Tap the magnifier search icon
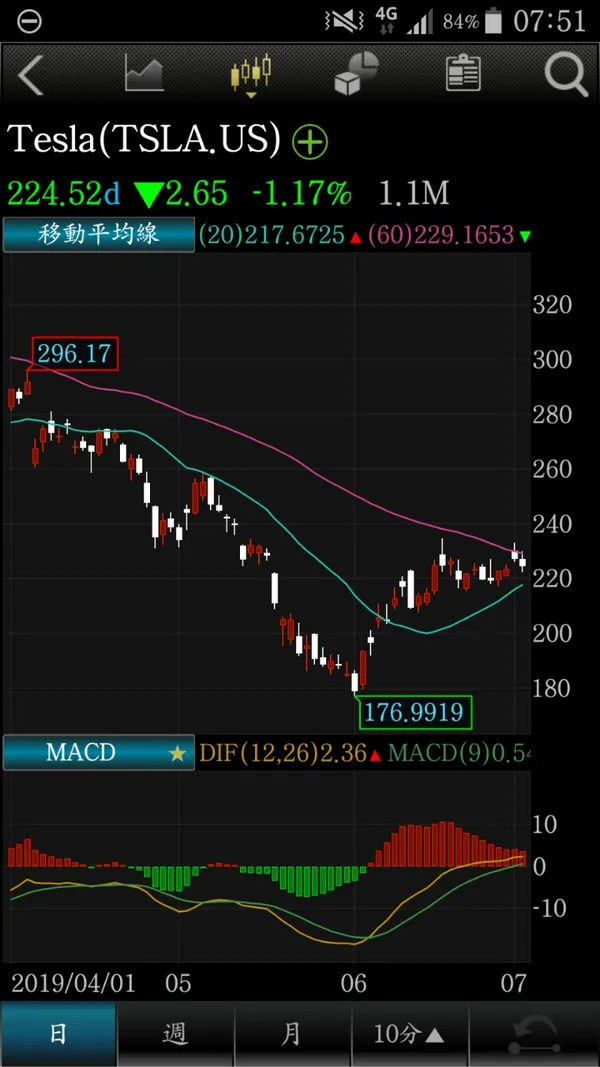This screenshot has height=1067, width=600. [566, 74]
